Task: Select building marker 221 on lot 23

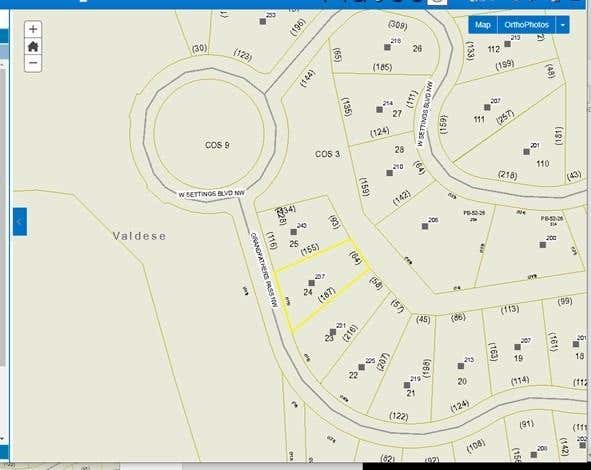Action: pos(333,332)
